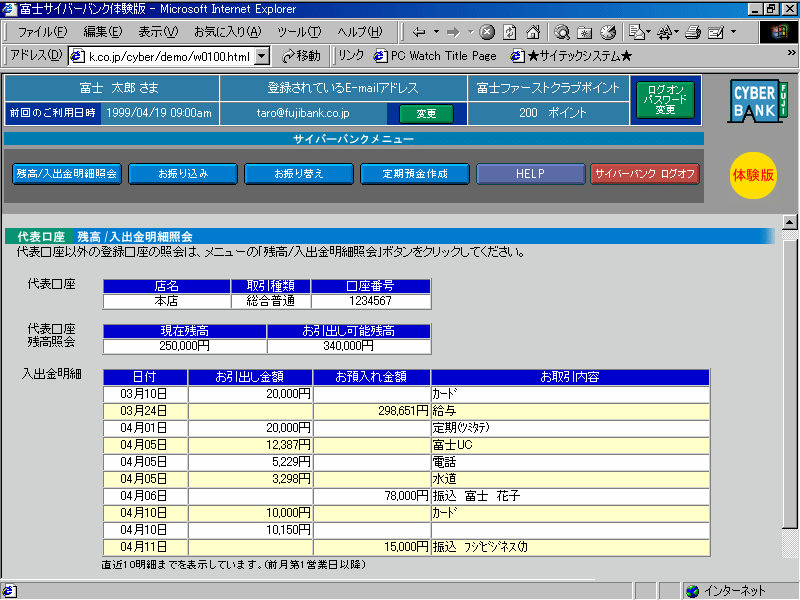Image resolution: width=800 pixels, height=600 pixels.
Task: Click the お振り替え button
Action: point(298,174)
